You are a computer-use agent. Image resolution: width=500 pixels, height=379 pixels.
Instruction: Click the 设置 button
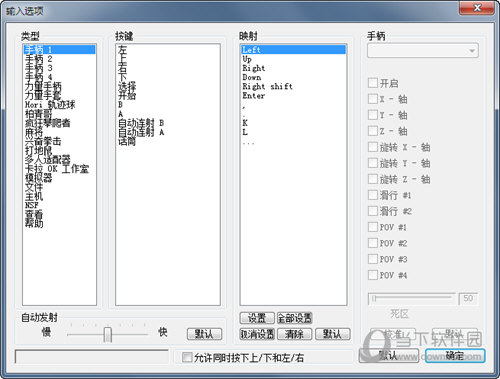click(x=257, y=318)
